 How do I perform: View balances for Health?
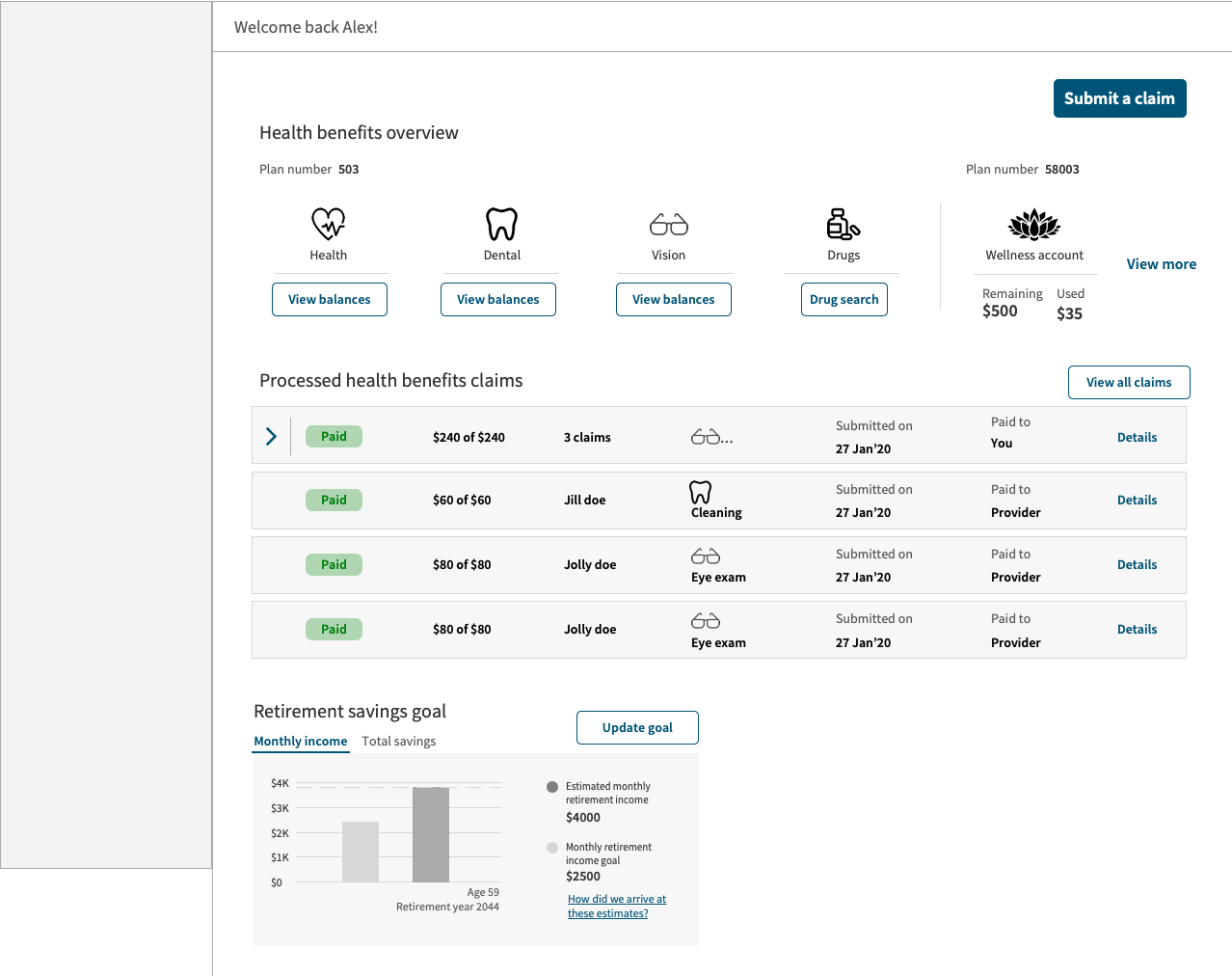tap(330, 299)
